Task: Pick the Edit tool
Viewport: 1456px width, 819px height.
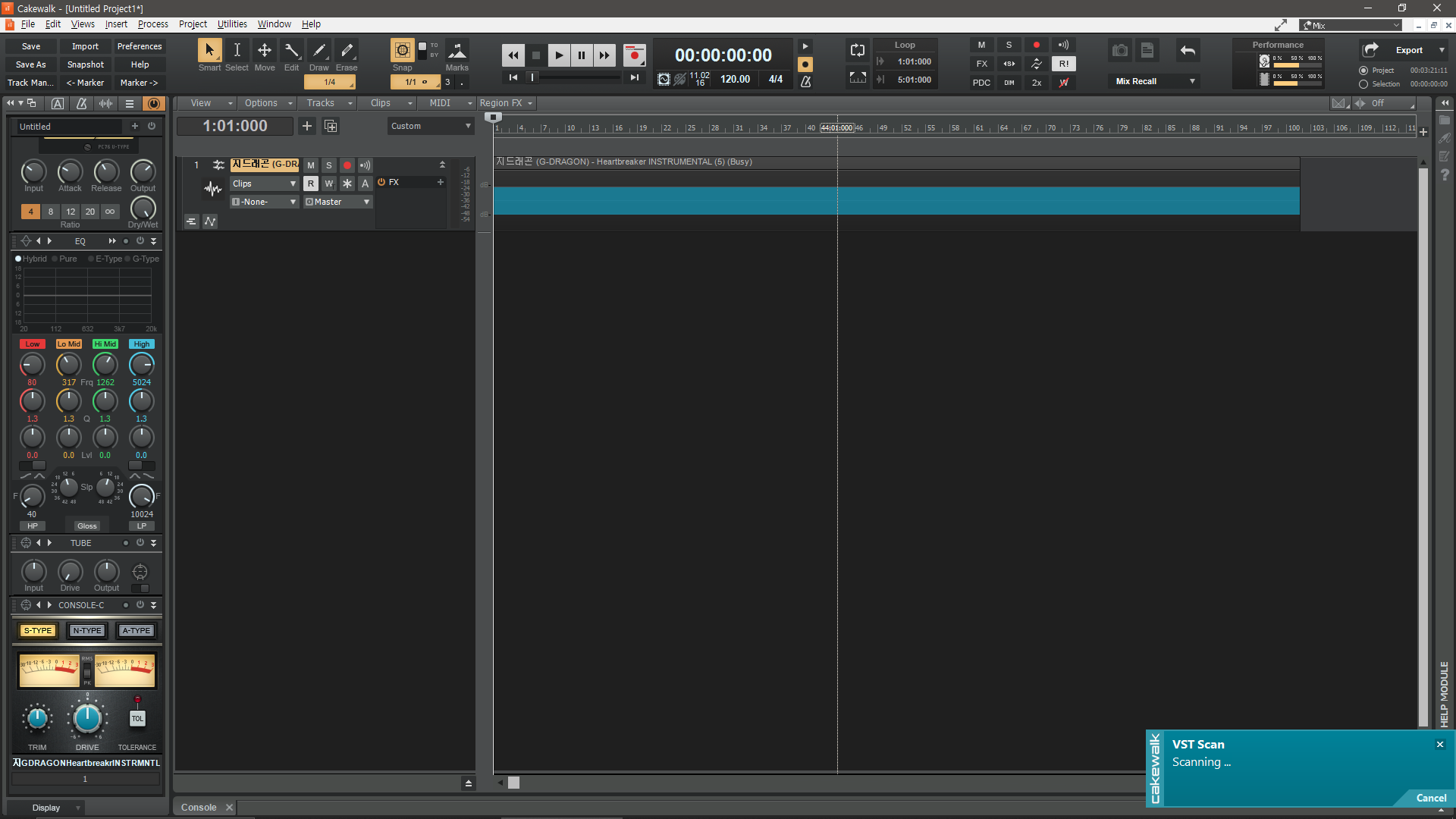Action: (292, 51)
